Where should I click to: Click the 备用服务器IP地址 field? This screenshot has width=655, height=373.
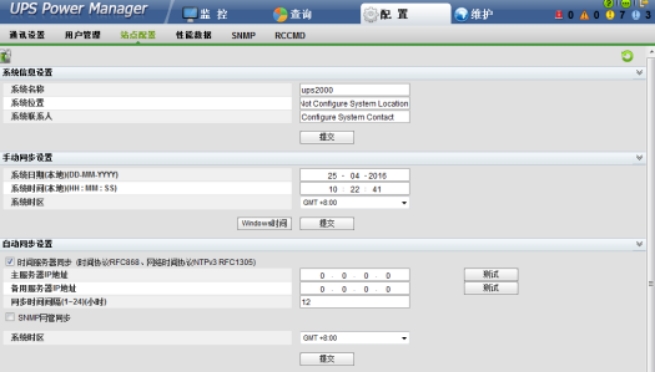(354, 289)
